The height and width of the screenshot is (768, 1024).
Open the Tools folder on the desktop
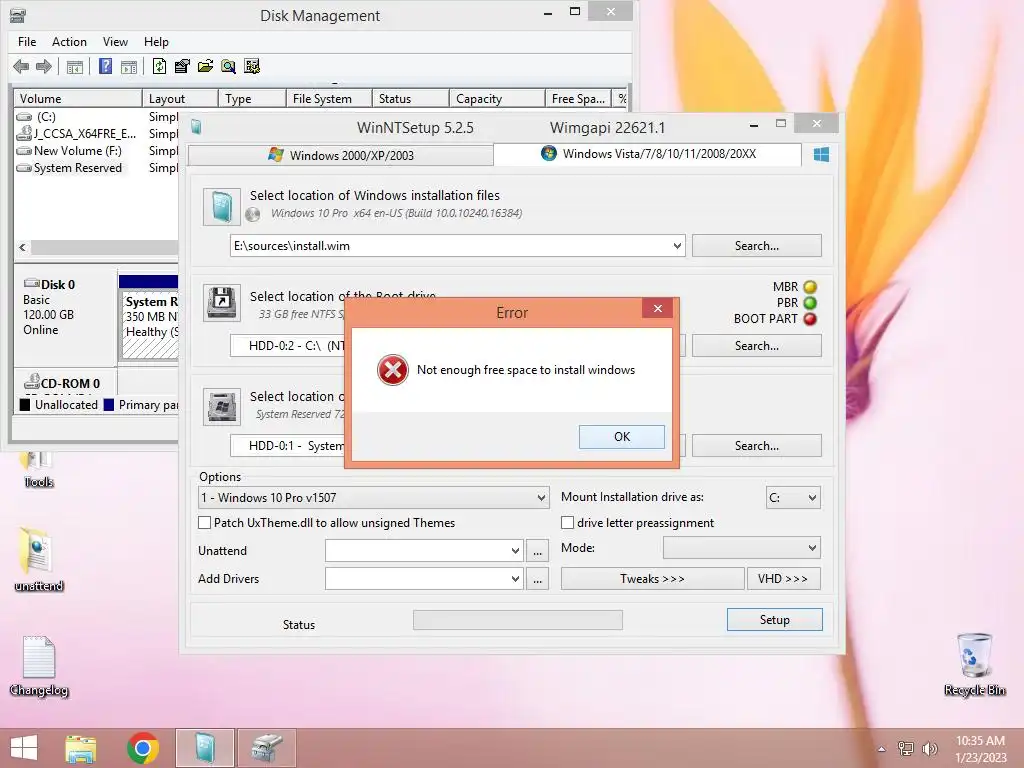pos(38,469)
